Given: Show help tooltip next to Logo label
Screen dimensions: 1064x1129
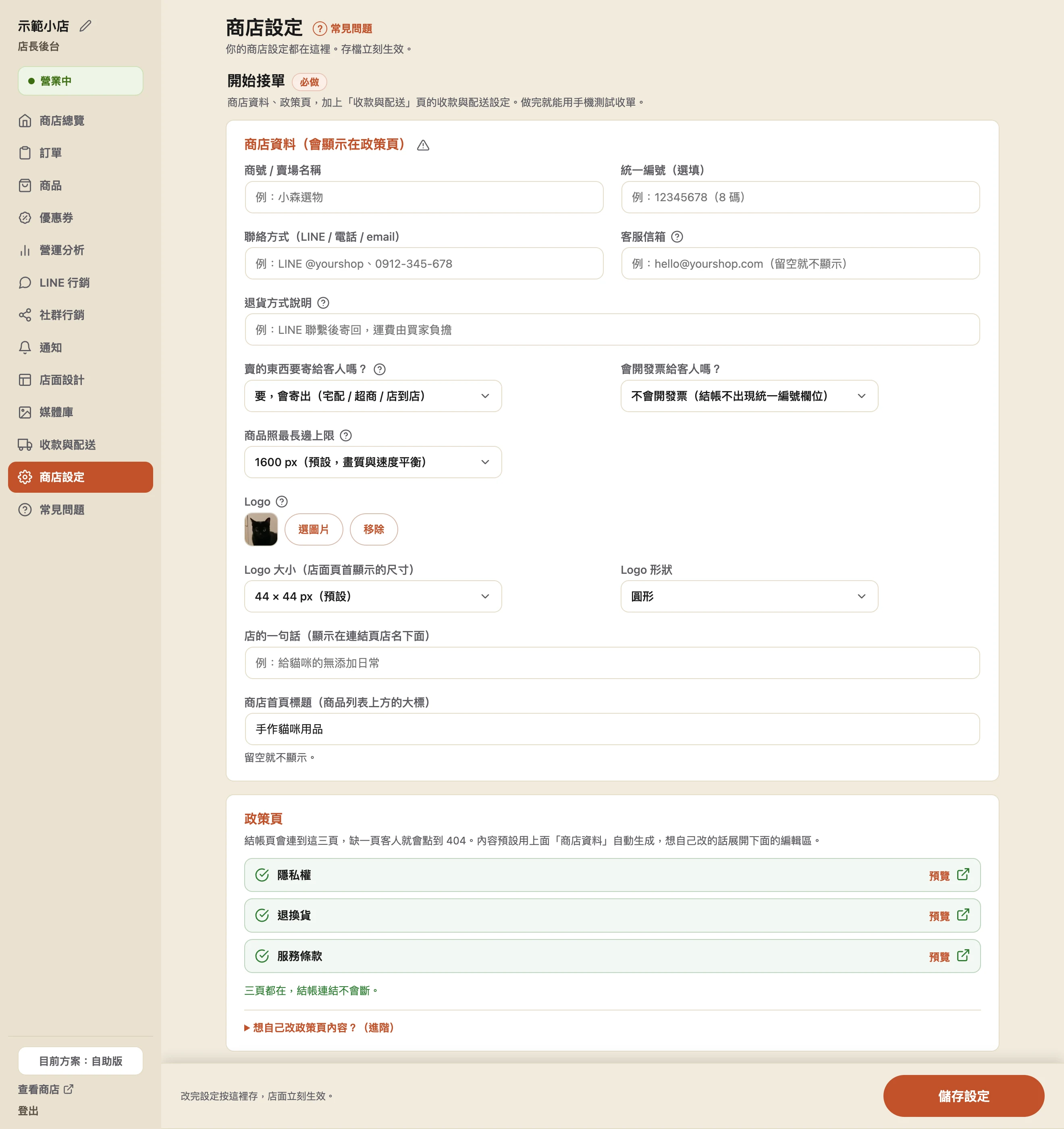Looking at the screenshot, I should click(282, 502).
